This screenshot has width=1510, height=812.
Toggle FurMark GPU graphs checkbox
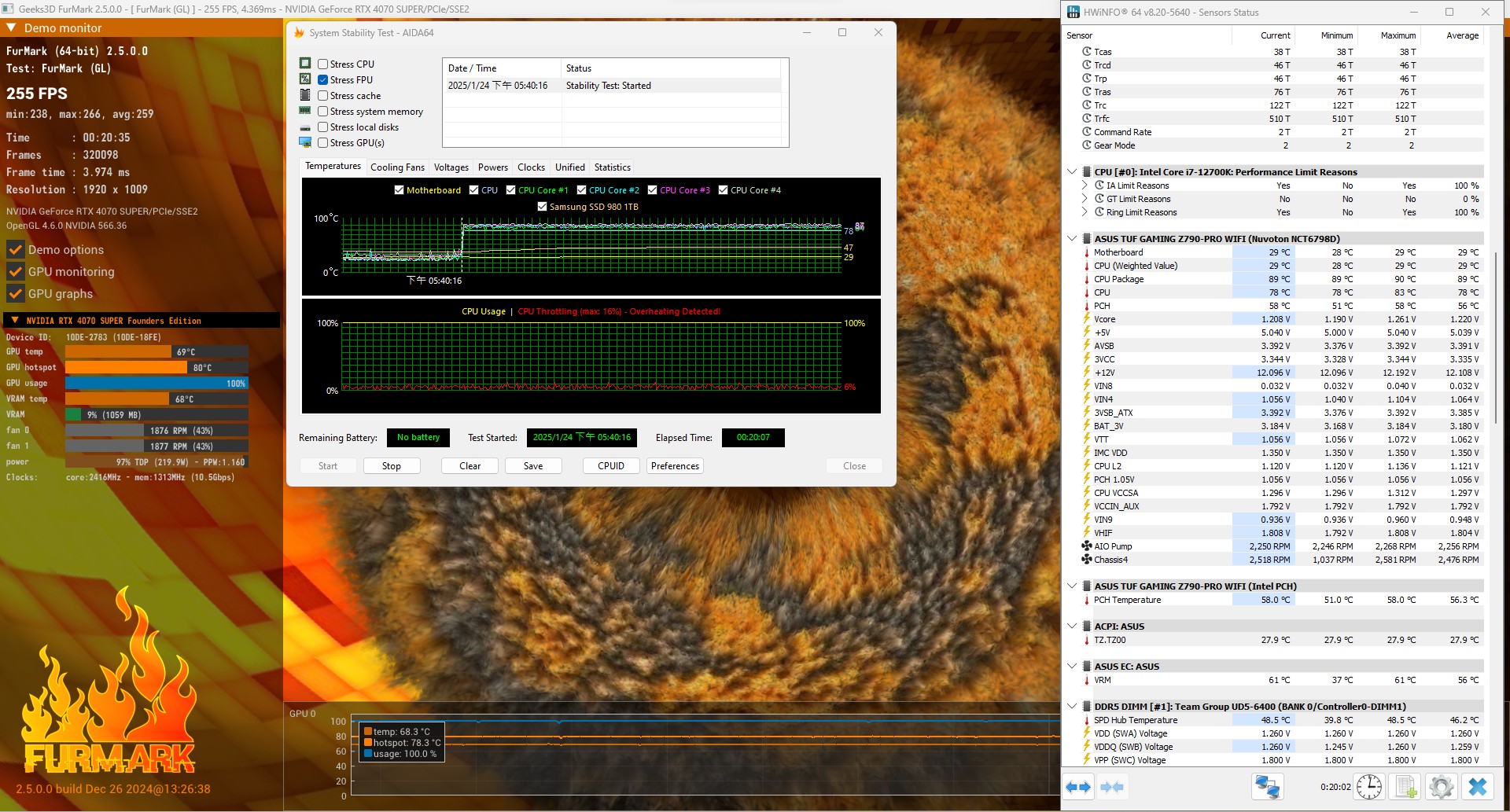tap(15, 294)
